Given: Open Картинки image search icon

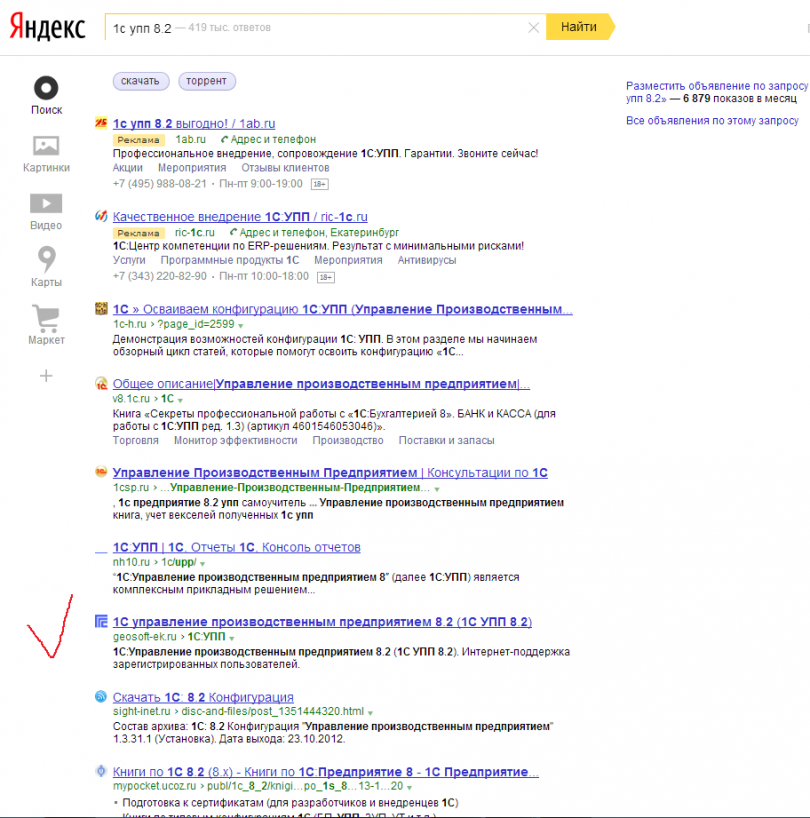Looking at the screenshot, I should (46, 146).
